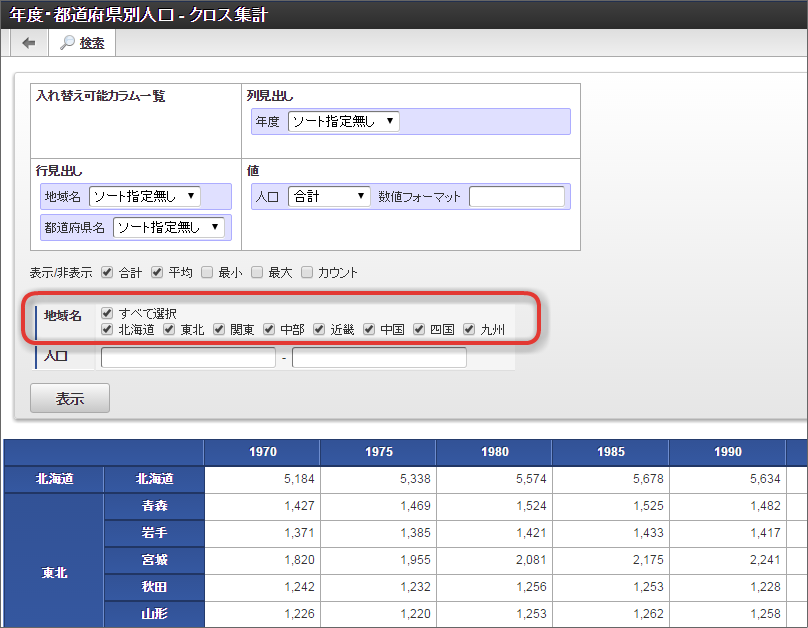Click the 1985 column header
808x628 pixels.
pyautogui.click(x=610, y=452)
